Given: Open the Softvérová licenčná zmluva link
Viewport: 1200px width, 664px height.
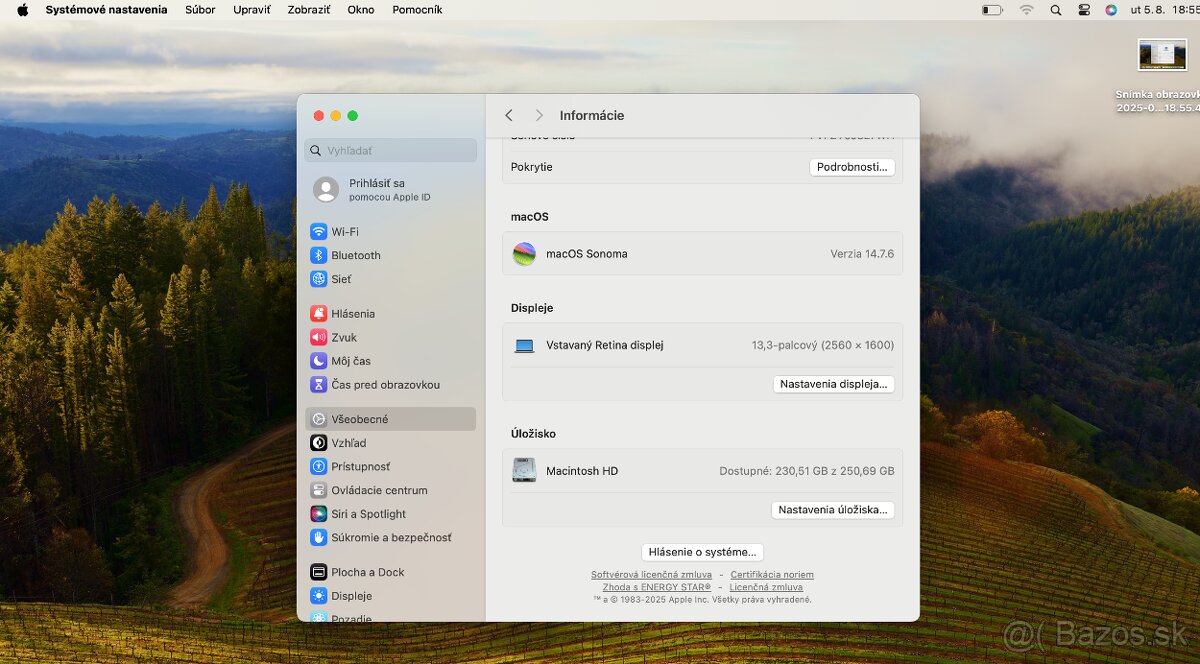Looking at the screenshot, I should (x=650, y=574).
